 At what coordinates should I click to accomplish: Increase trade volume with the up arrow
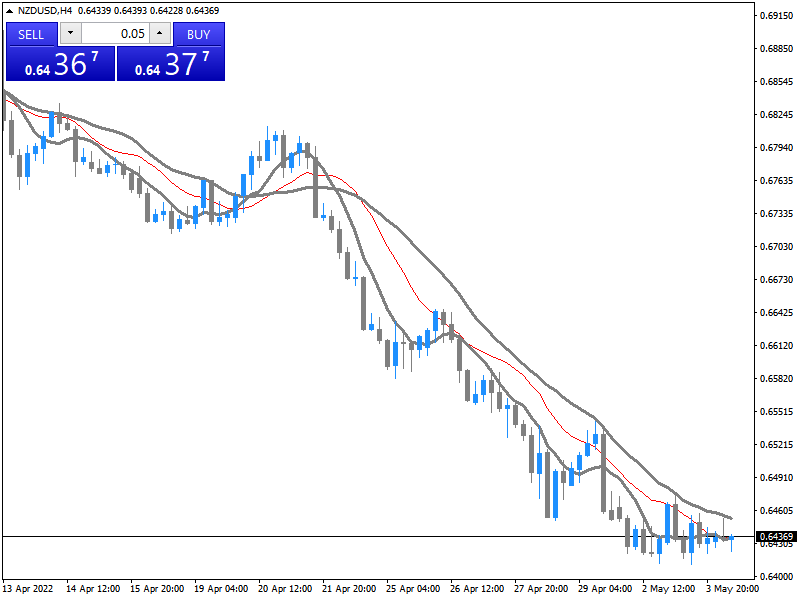point(160,34)
